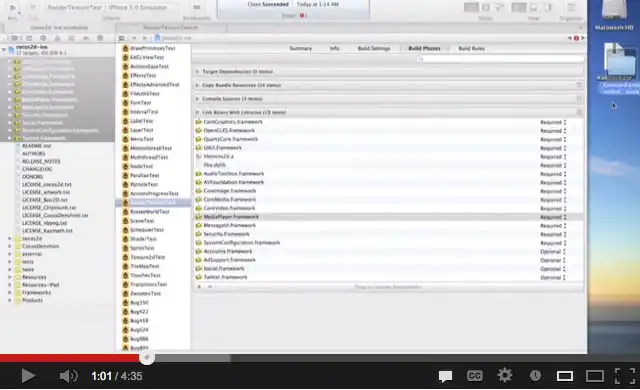
Task: Mute the video volume speaker icon
Action: [68, 376]
